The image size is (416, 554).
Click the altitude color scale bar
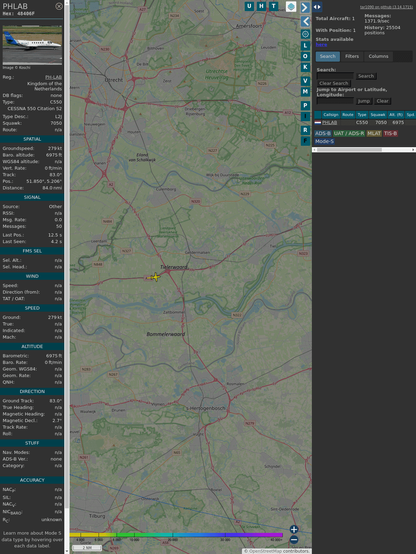coord(176,535)
